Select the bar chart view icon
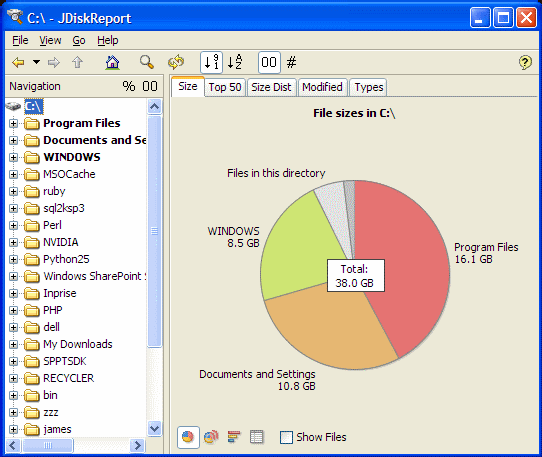Image resolution: width=542 pixels, height=457 pixels. pos(234,437)
